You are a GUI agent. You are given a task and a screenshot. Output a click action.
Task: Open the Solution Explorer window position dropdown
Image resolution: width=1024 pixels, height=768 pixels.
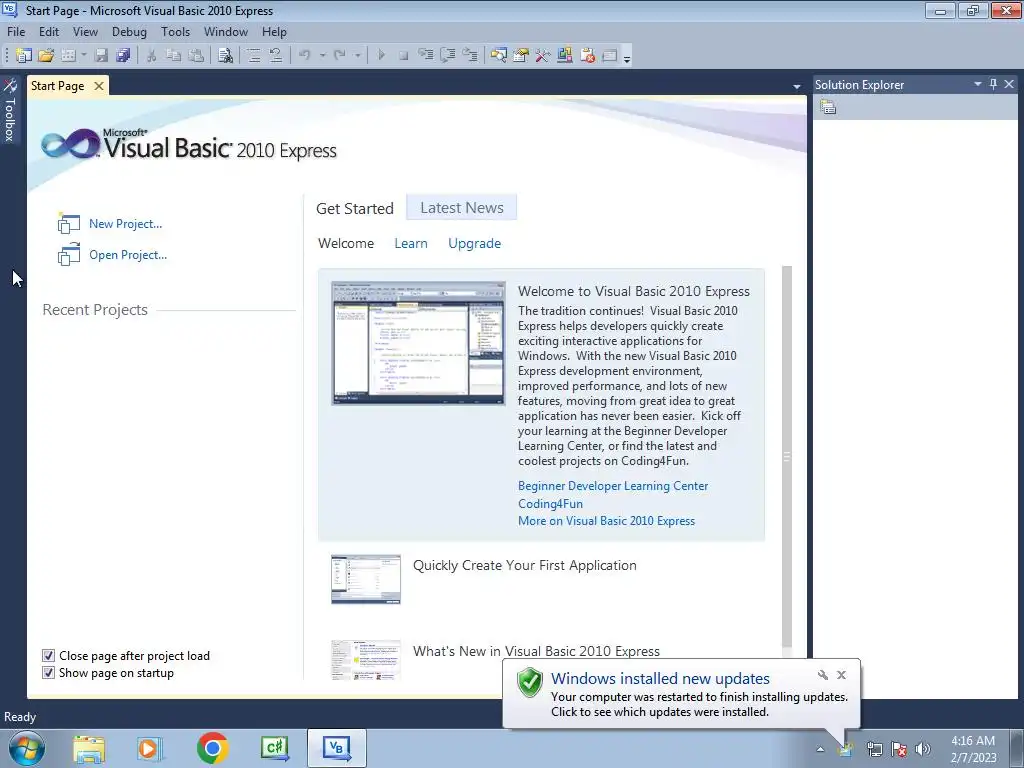coord(978,84)
